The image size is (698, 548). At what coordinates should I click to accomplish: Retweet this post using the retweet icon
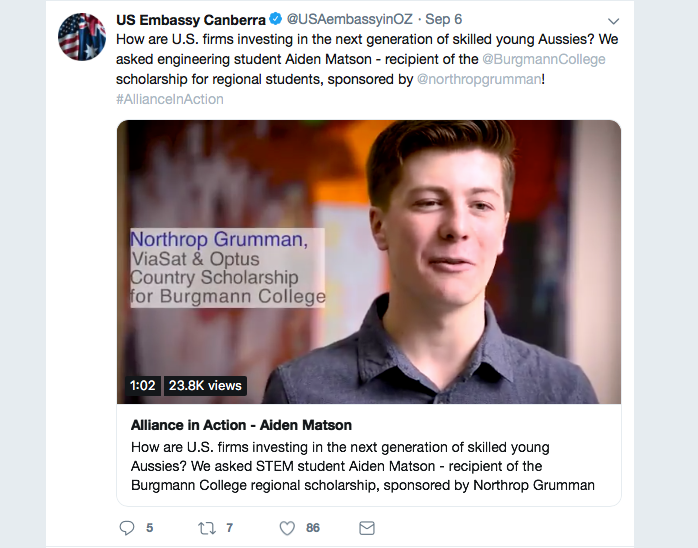207,528
